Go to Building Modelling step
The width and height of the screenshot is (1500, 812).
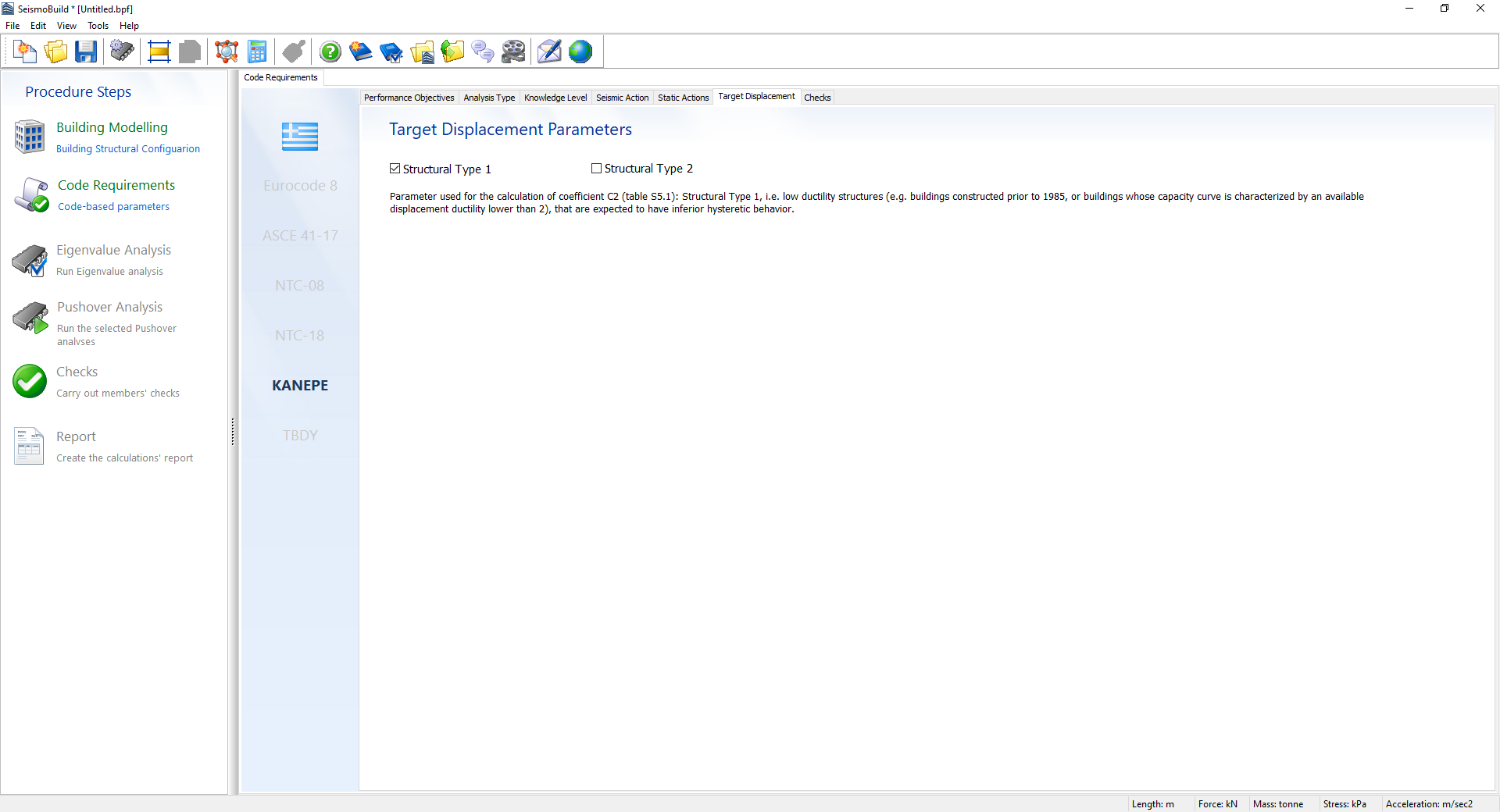112,127
